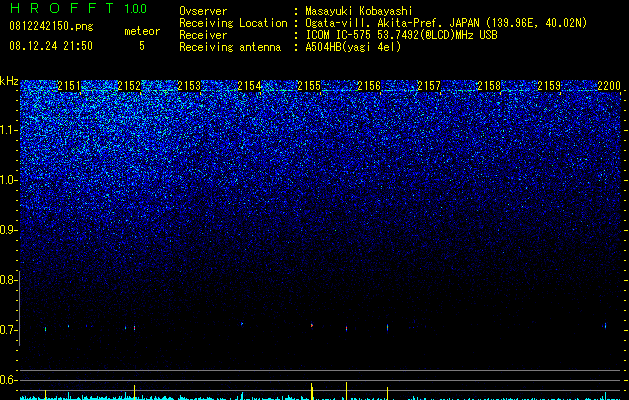The width and height of the screenshot is (629, 400).
Task: Click the HROFFT title text
Action: 62,8
